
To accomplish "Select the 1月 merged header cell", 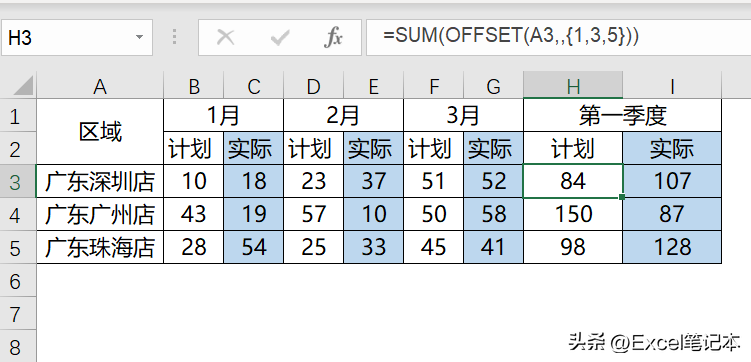I will point(223,115).
